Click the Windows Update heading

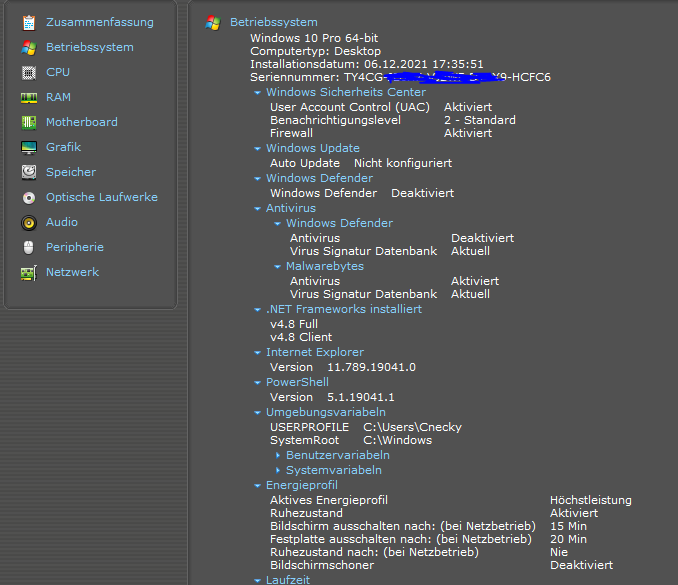coord(313,148)
